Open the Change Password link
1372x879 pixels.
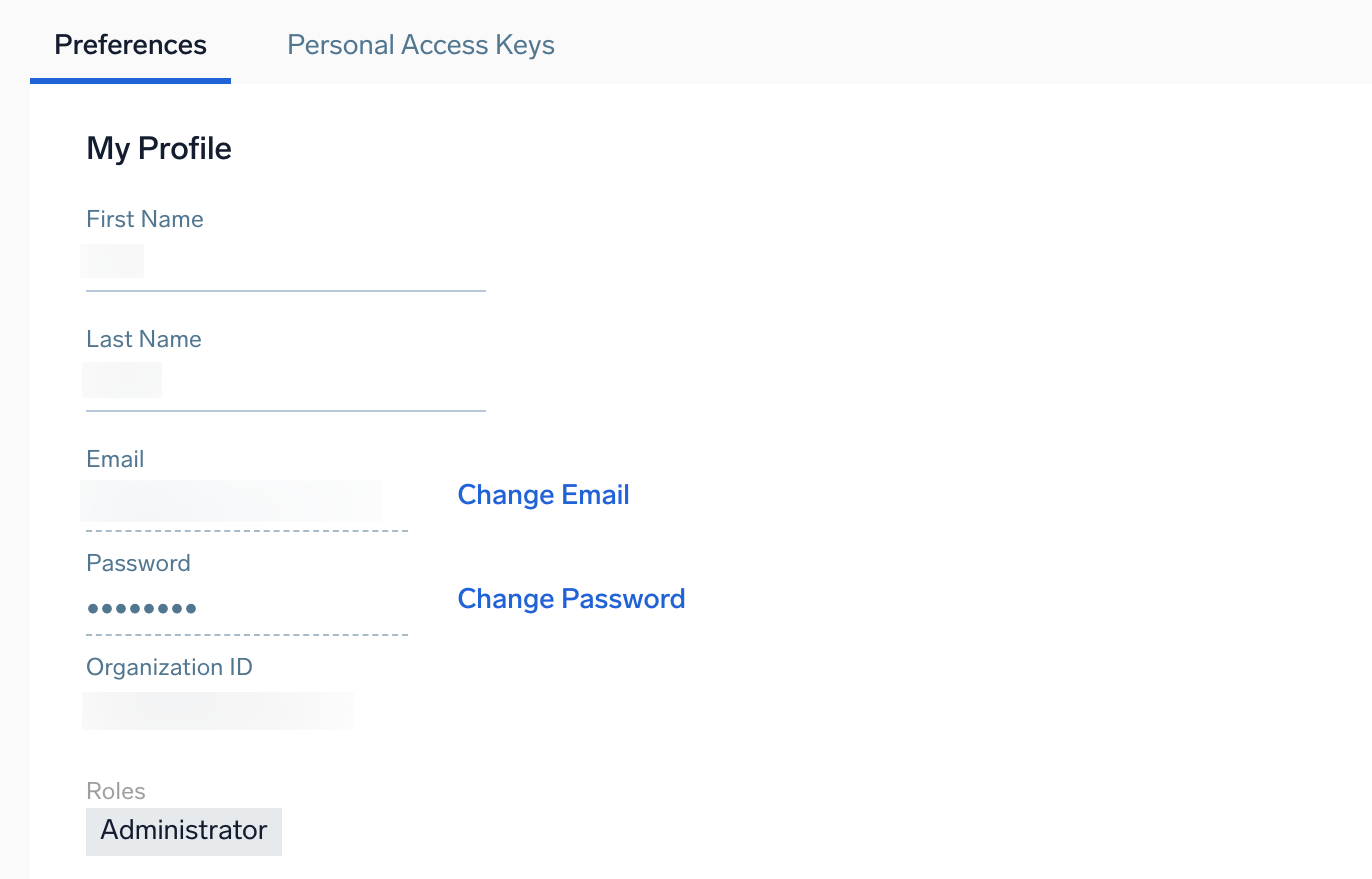coord(571,599)
